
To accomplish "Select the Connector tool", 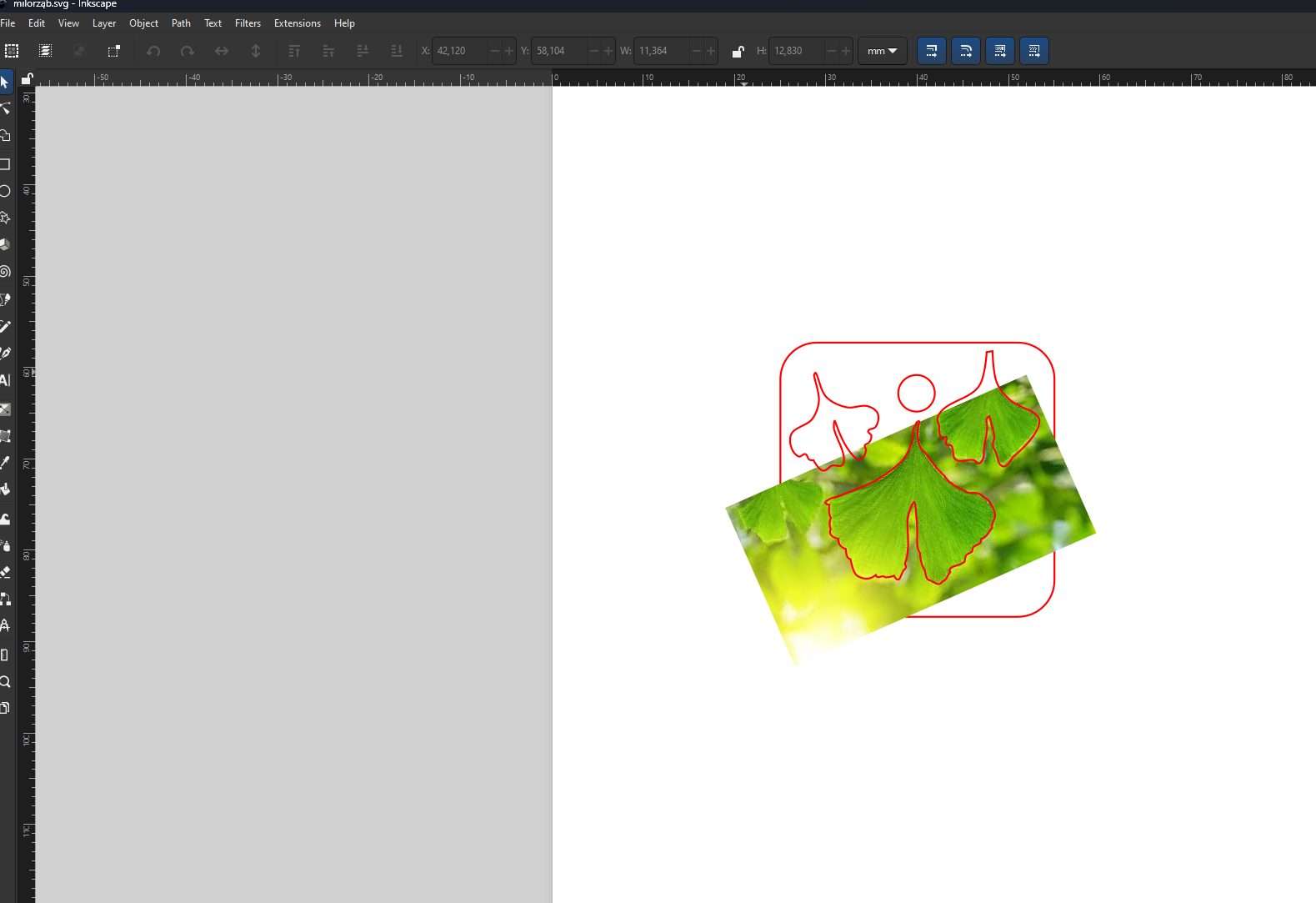I will (5, 599).
